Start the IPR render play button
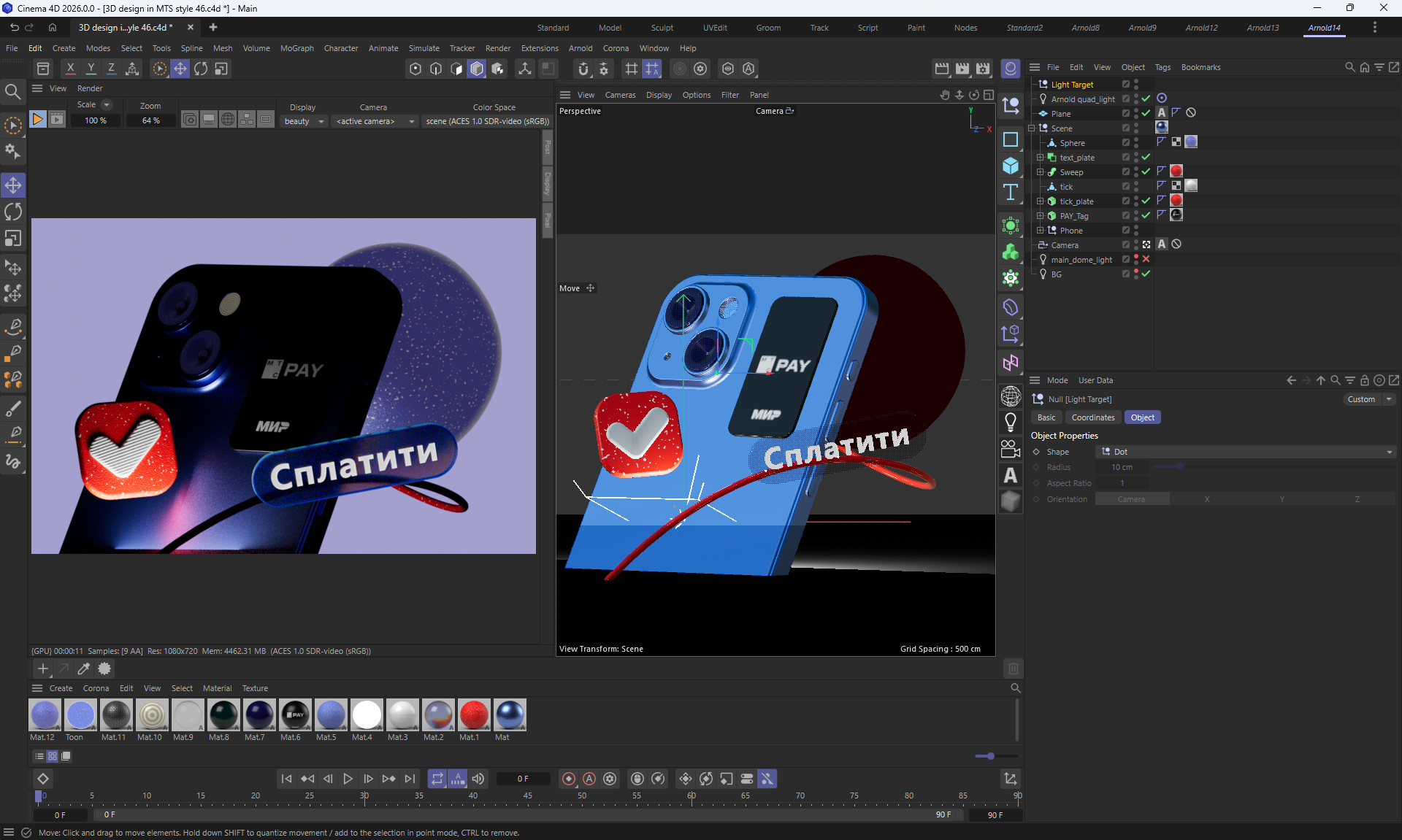 point(38,119)
